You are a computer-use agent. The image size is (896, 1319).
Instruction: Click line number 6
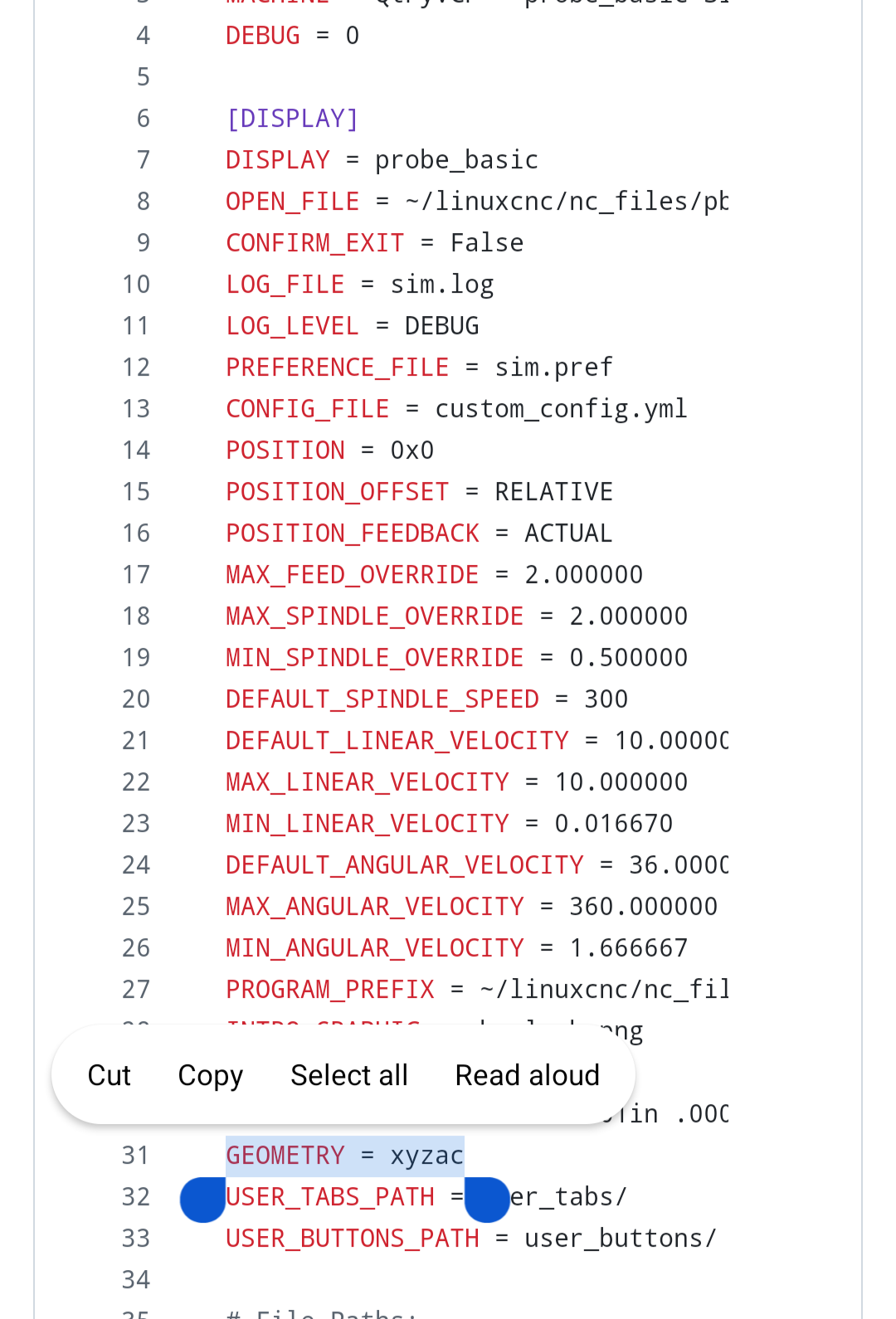coord(143,119)
